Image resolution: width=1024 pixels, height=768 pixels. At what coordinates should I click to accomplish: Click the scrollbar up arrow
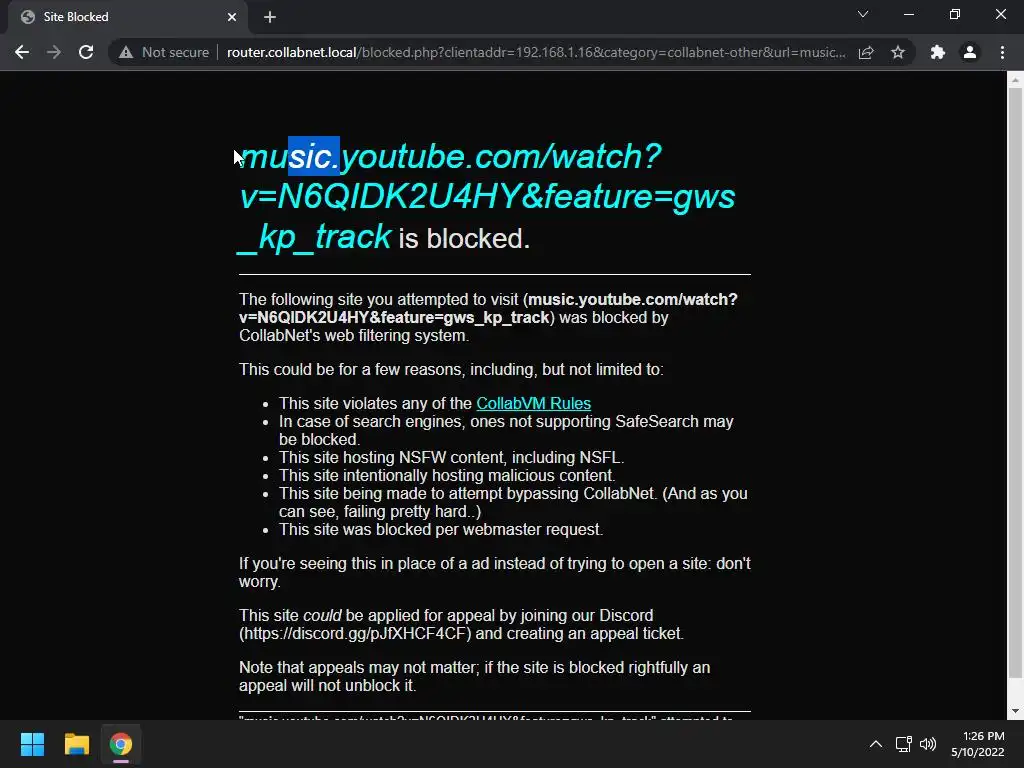[x=1015, y=80]
